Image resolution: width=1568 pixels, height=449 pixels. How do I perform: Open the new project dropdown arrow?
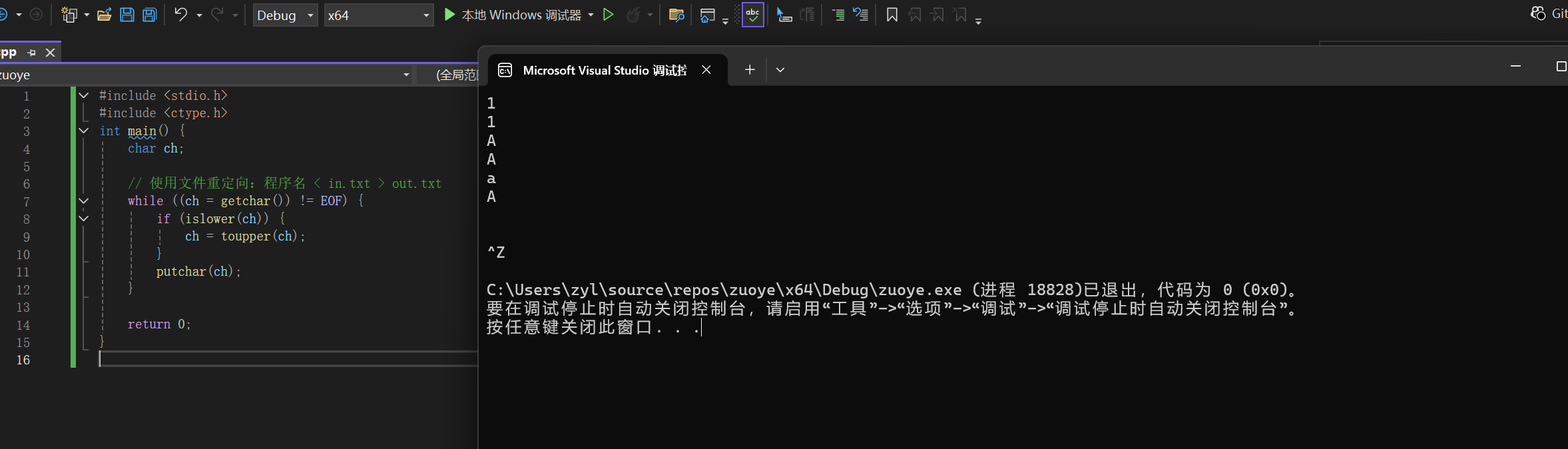click(x=87, y=15)
